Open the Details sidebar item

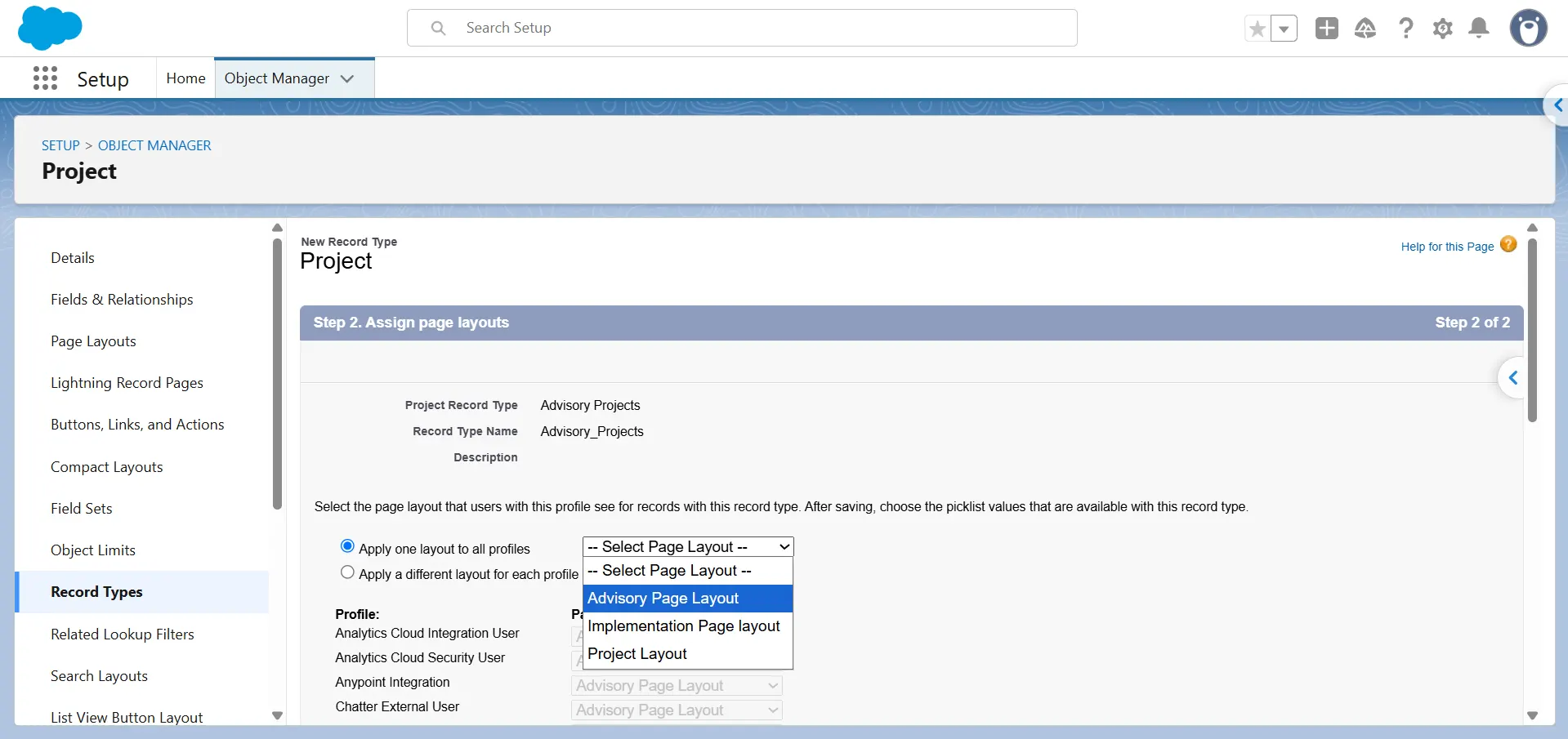[73, 258]
